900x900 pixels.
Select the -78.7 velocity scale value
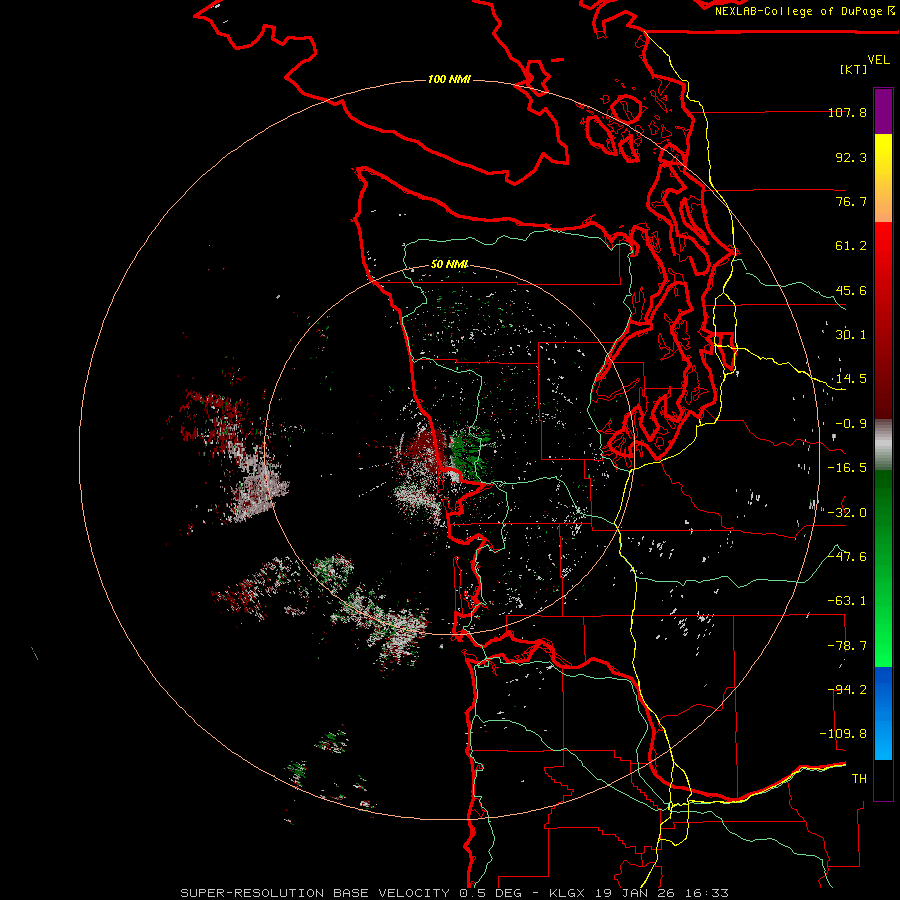coord(847,646)
